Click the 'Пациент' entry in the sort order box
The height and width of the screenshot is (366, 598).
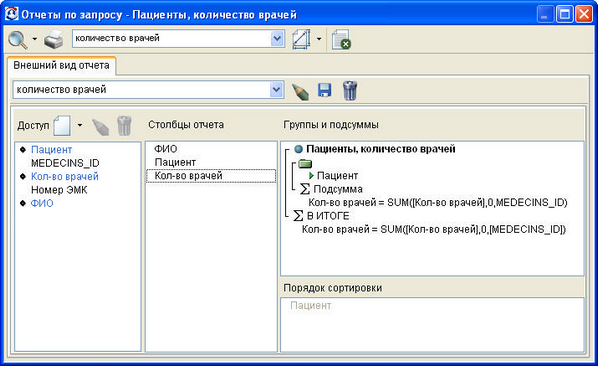click(310, 305)
